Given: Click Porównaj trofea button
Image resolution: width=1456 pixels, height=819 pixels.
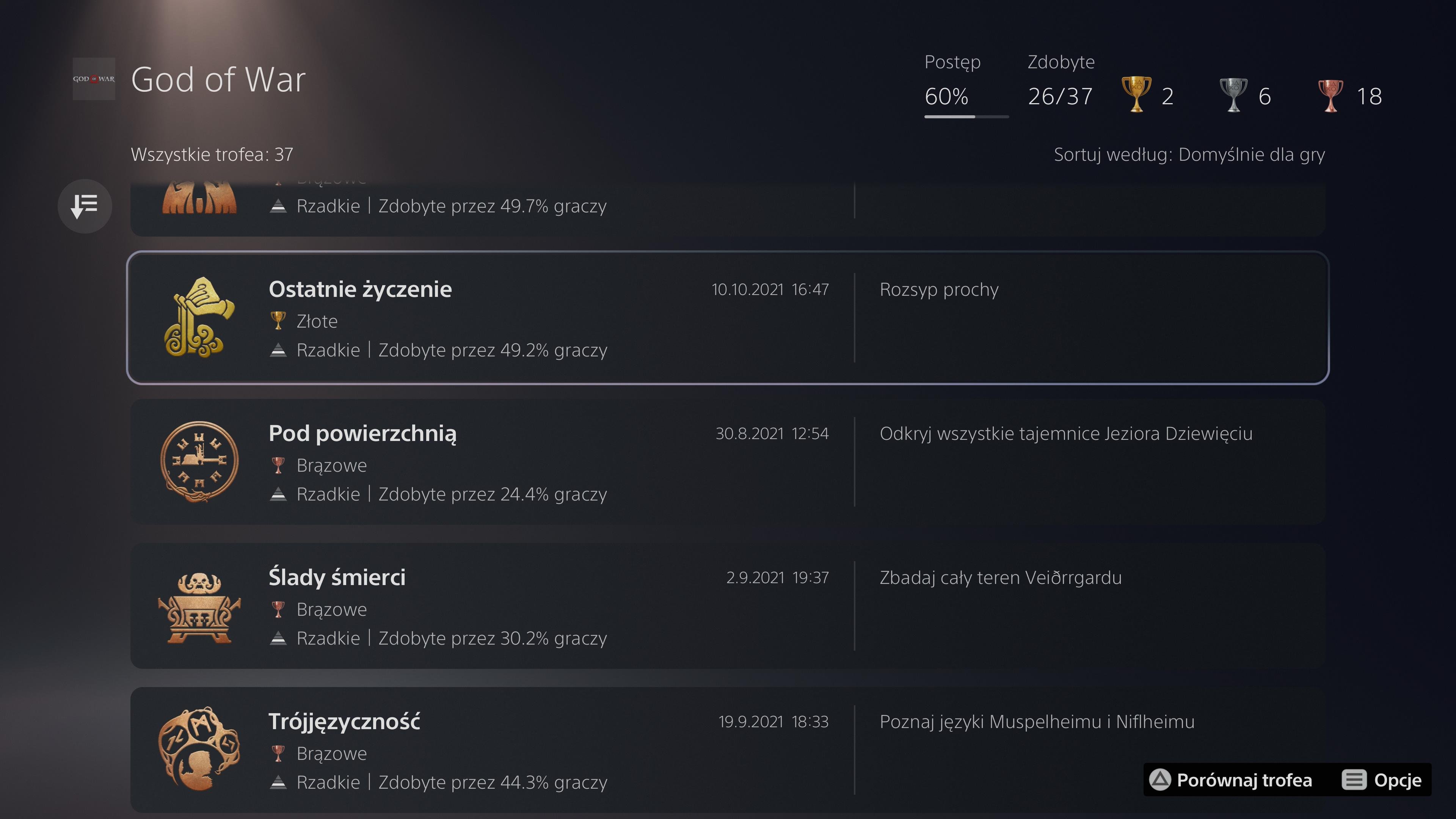Looking at the screenshot, I should pos(1230,780).
